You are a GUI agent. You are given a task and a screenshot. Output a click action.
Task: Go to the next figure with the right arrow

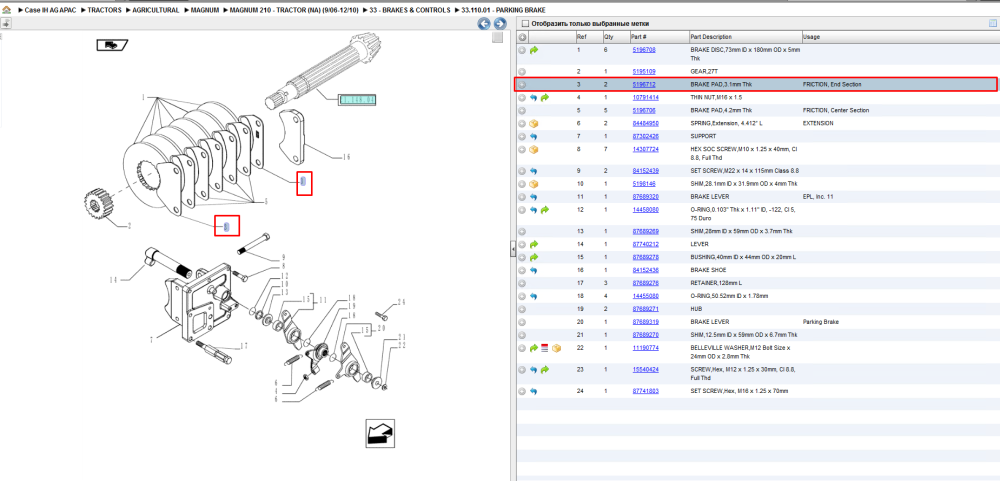[x=500, y=24]
